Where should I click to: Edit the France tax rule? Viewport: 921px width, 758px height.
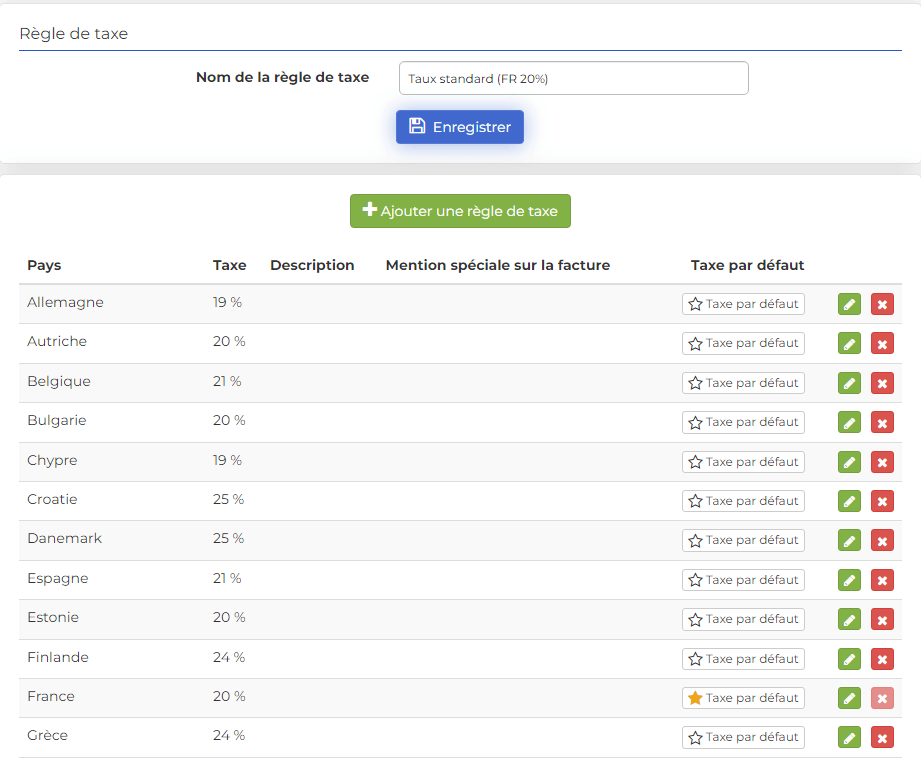849,698
